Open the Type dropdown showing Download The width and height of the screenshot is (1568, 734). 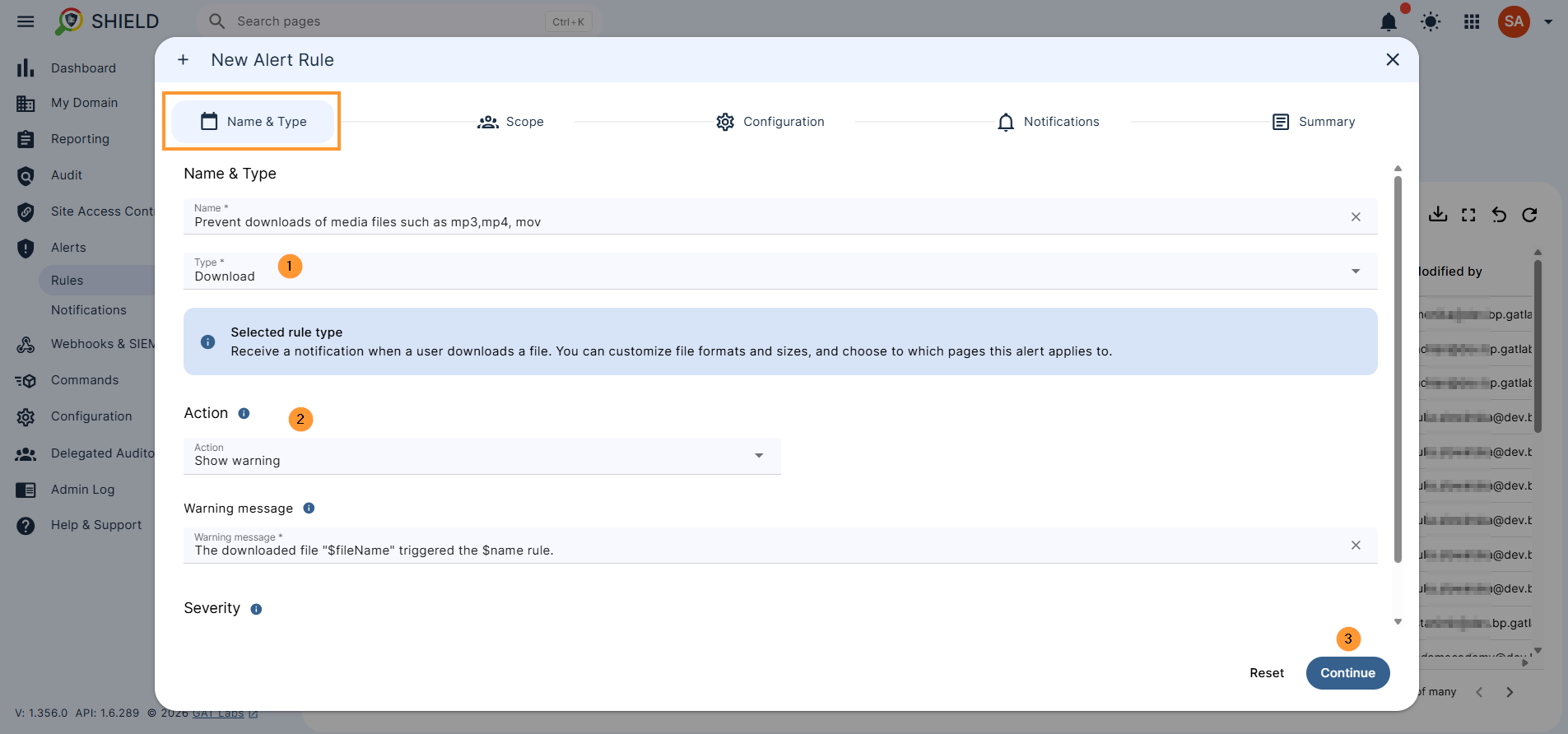(780, 271)
